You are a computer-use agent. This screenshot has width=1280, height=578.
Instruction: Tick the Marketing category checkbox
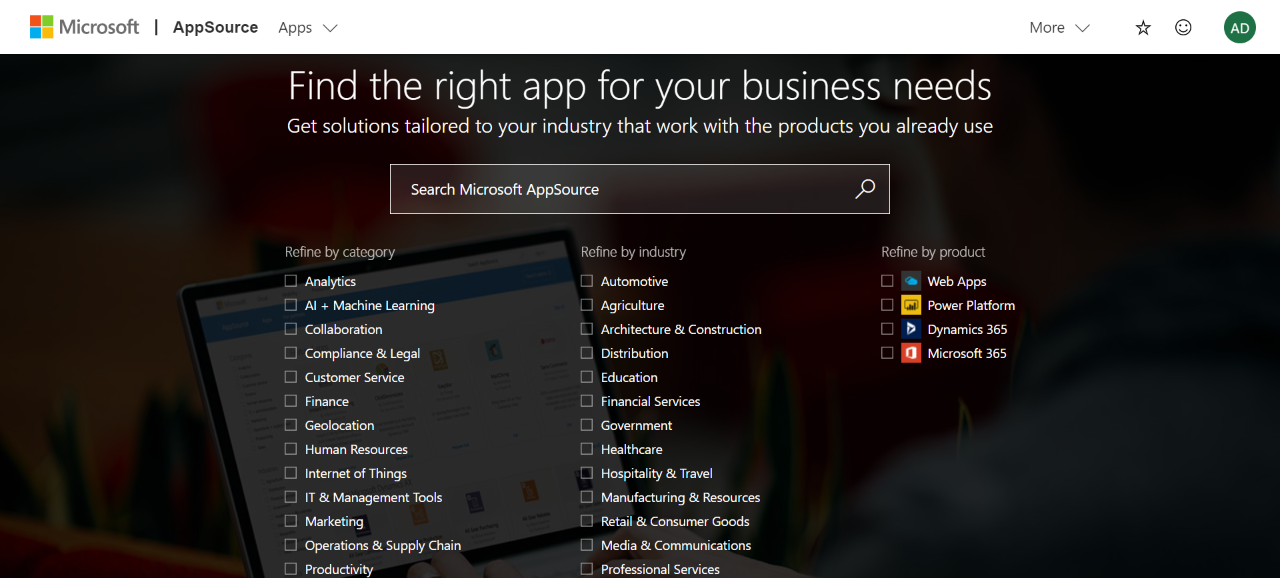[291, 521]
